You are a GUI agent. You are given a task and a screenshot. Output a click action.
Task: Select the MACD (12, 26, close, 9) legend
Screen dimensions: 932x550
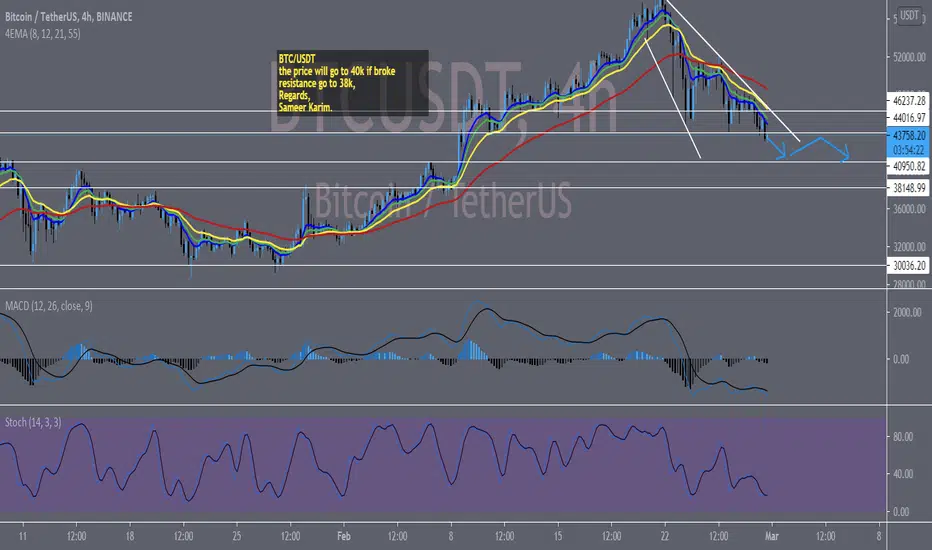(x=49, y=306)
